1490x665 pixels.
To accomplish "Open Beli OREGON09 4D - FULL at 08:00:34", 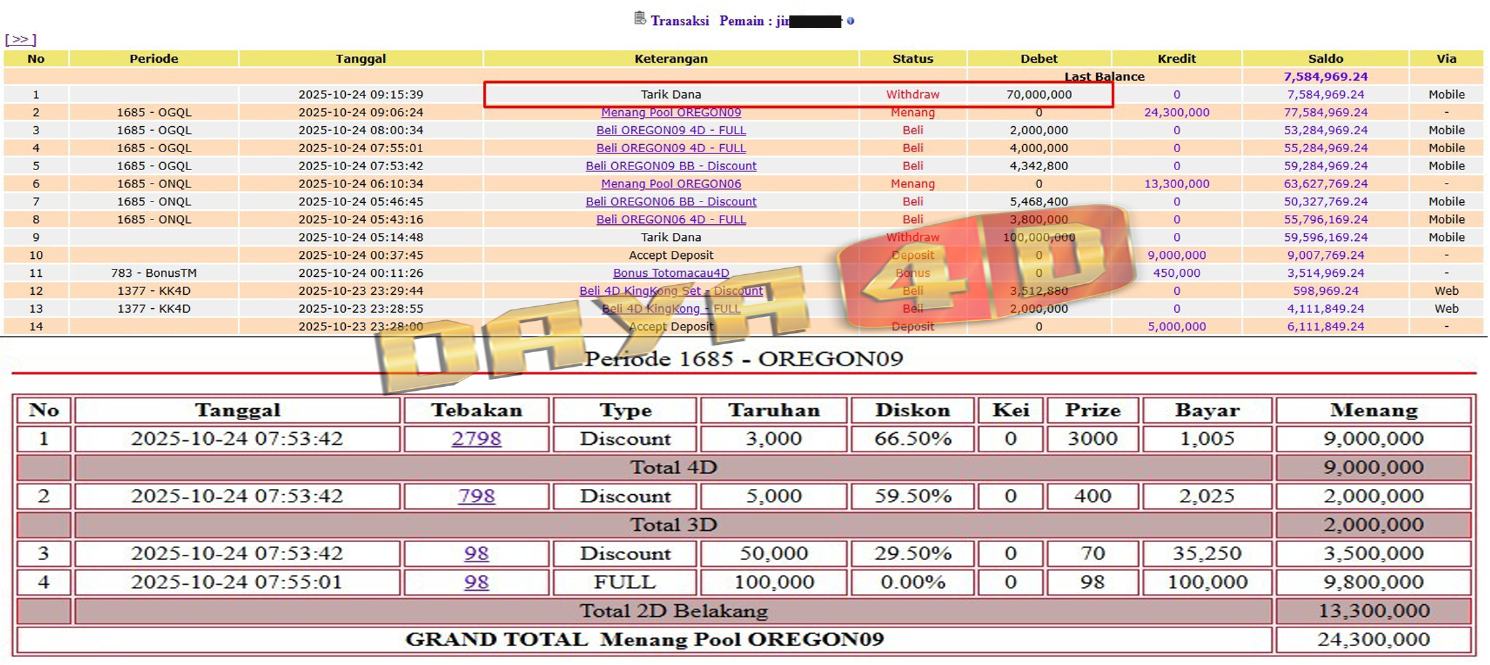I will point(671,130).
